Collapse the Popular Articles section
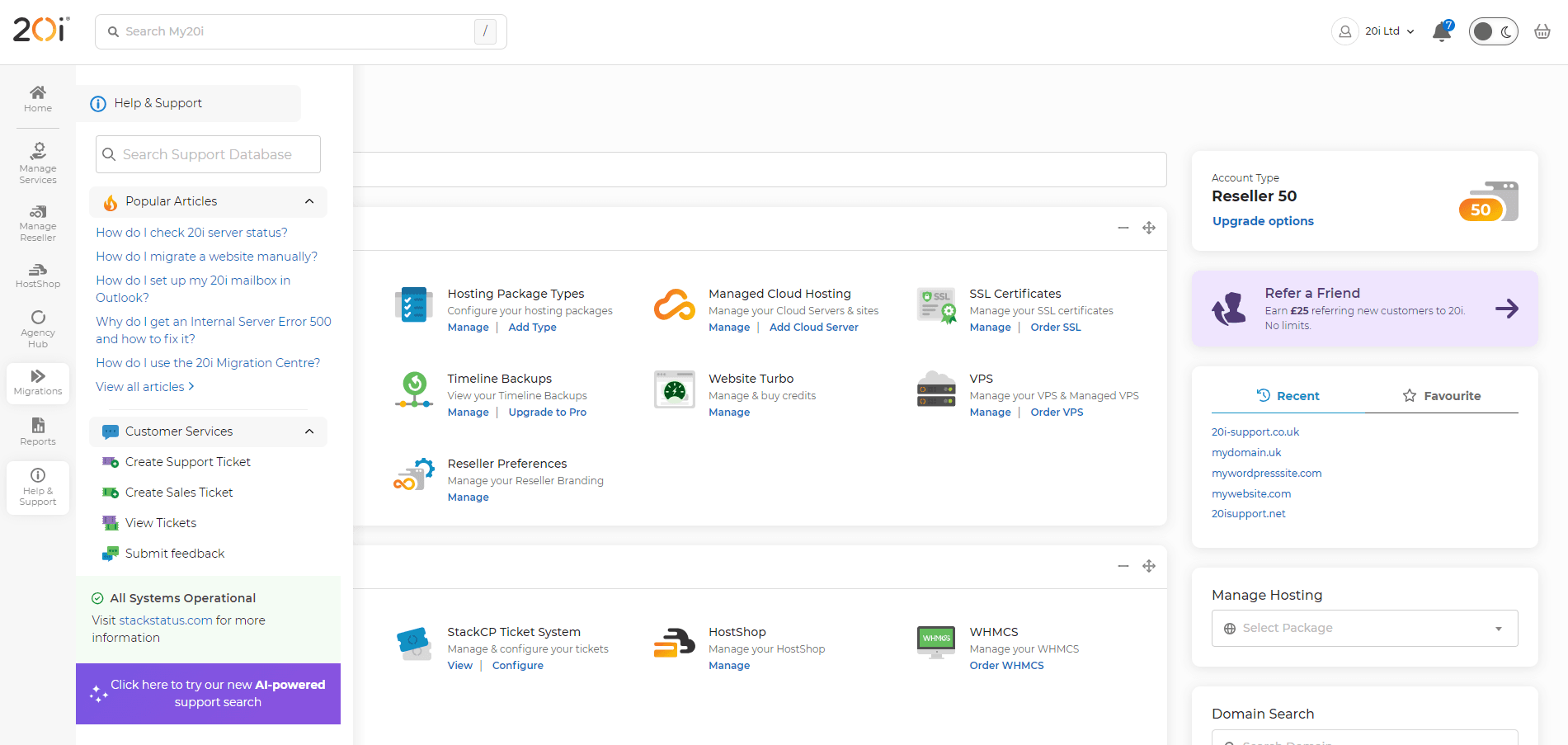Image resolution: width=1568 pixels, height=745 pixels. [208, 201]
